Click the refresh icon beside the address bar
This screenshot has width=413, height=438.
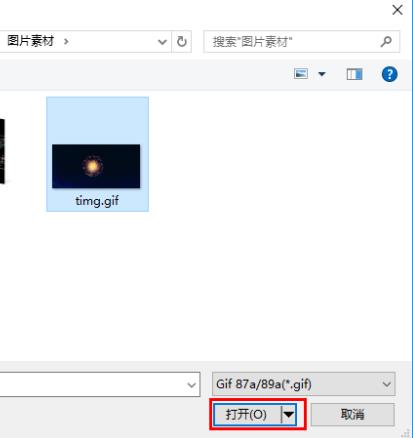[x=182, y=42]
